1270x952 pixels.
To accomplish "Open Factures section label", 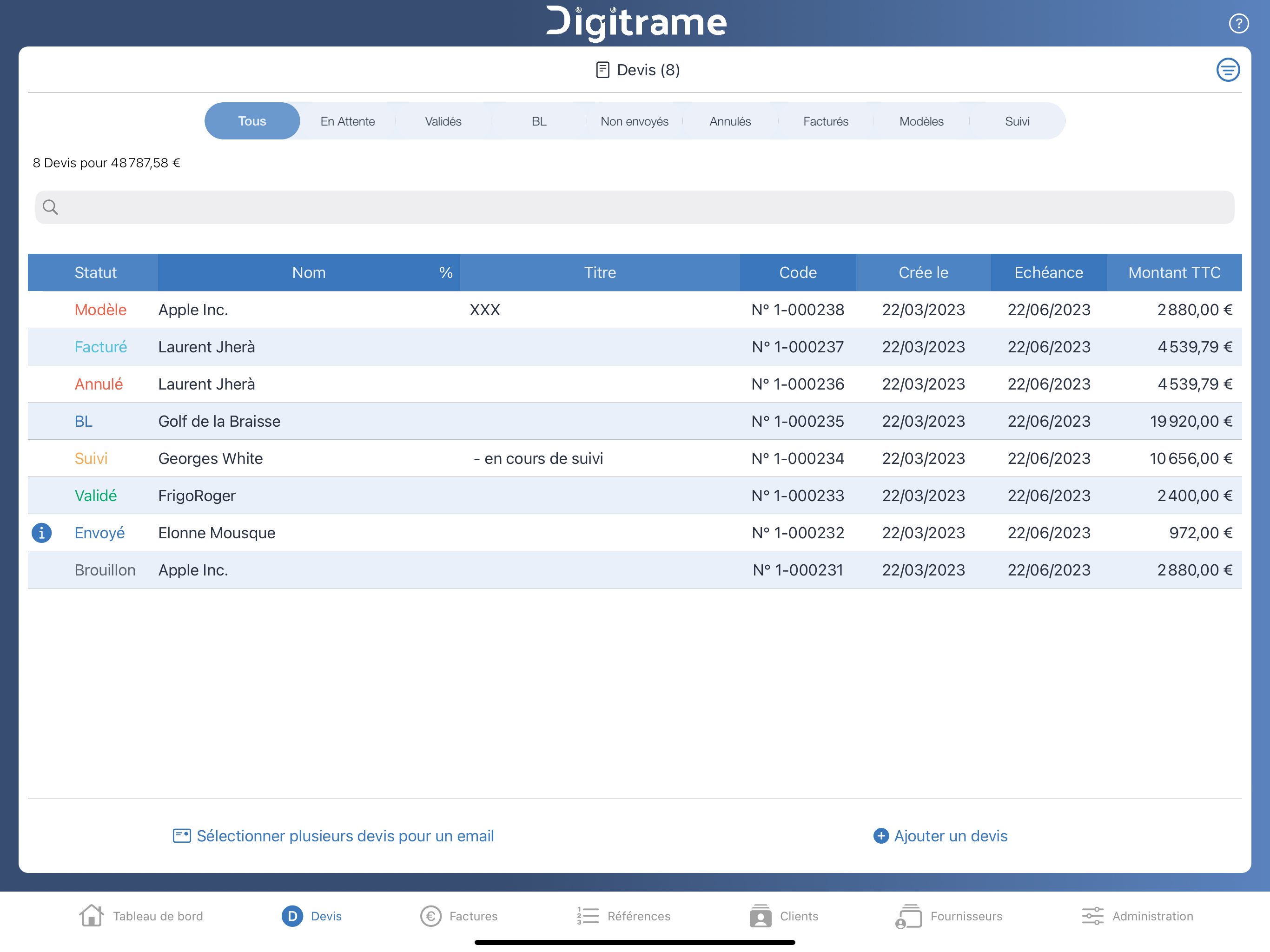I will click(474, 916).
